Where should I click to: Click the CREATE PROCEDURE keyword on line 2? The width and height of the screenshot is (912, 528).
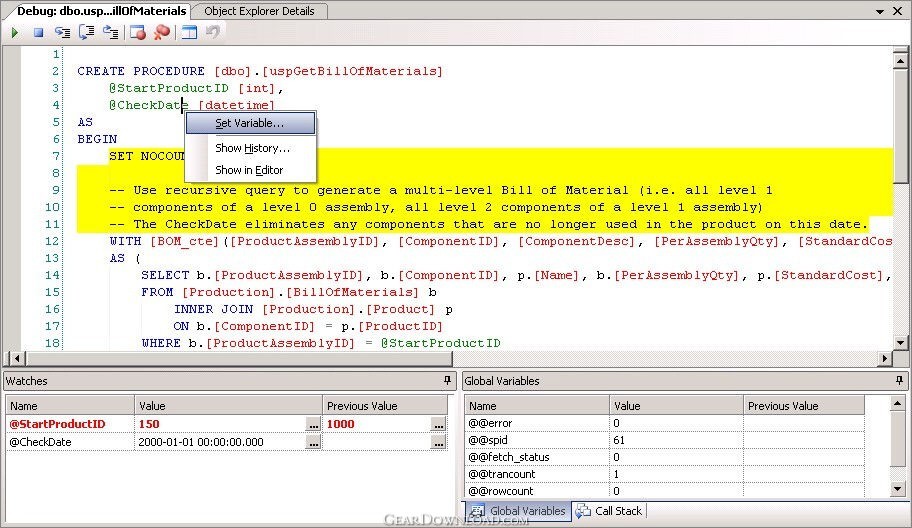[141, 71]
